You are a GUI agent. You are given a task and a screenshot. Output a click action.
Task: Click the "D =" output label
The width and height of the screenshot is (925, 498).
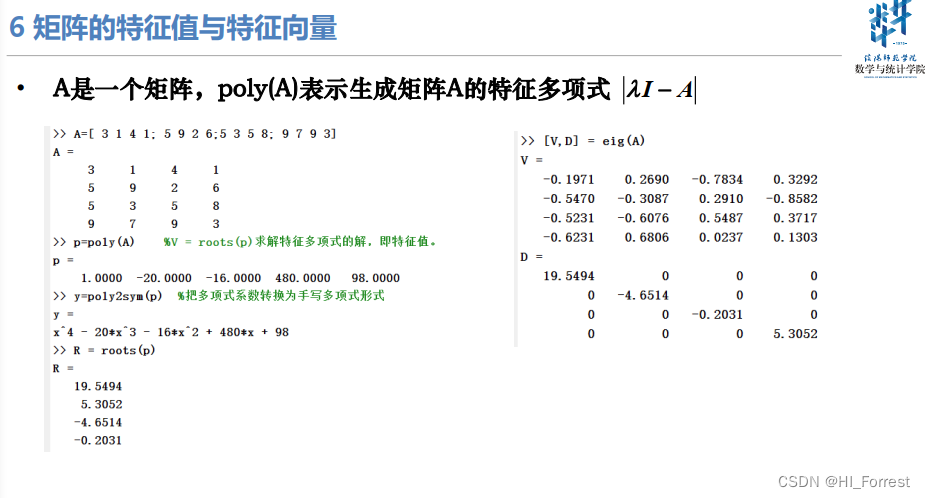532,257
